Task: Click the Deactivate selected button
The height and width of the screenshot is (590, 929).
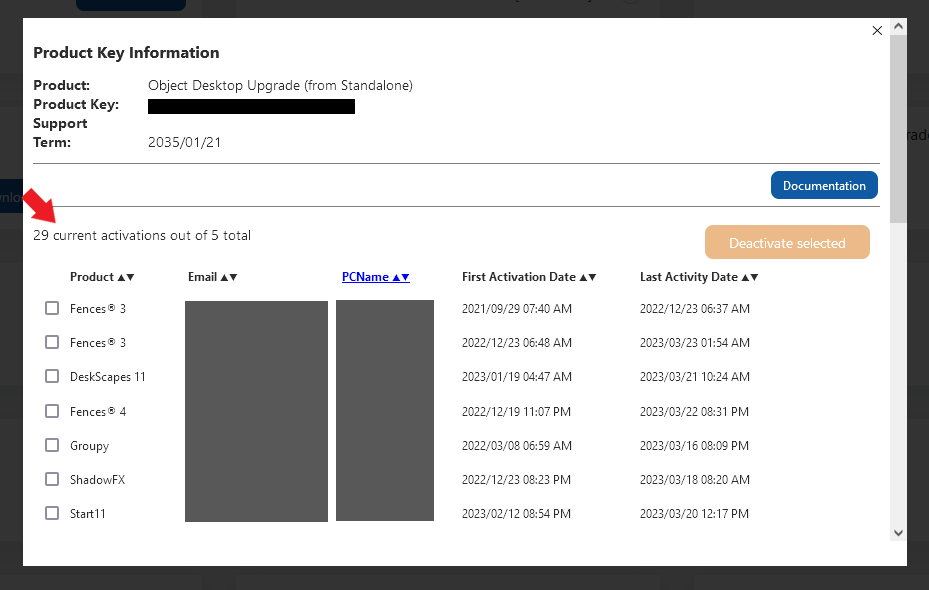Action: [x=787, y=242]
